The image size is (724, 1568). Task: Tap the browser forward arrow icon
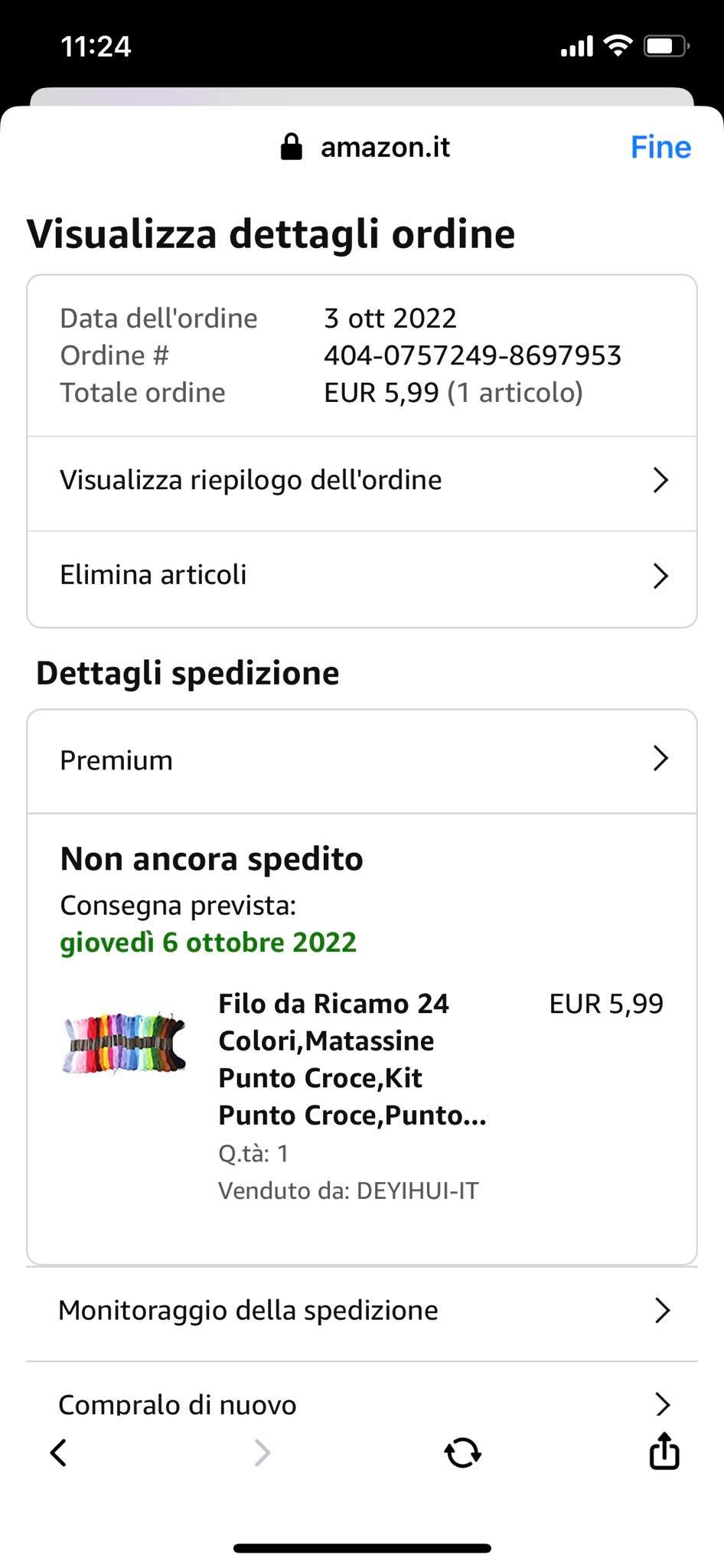262,1452
